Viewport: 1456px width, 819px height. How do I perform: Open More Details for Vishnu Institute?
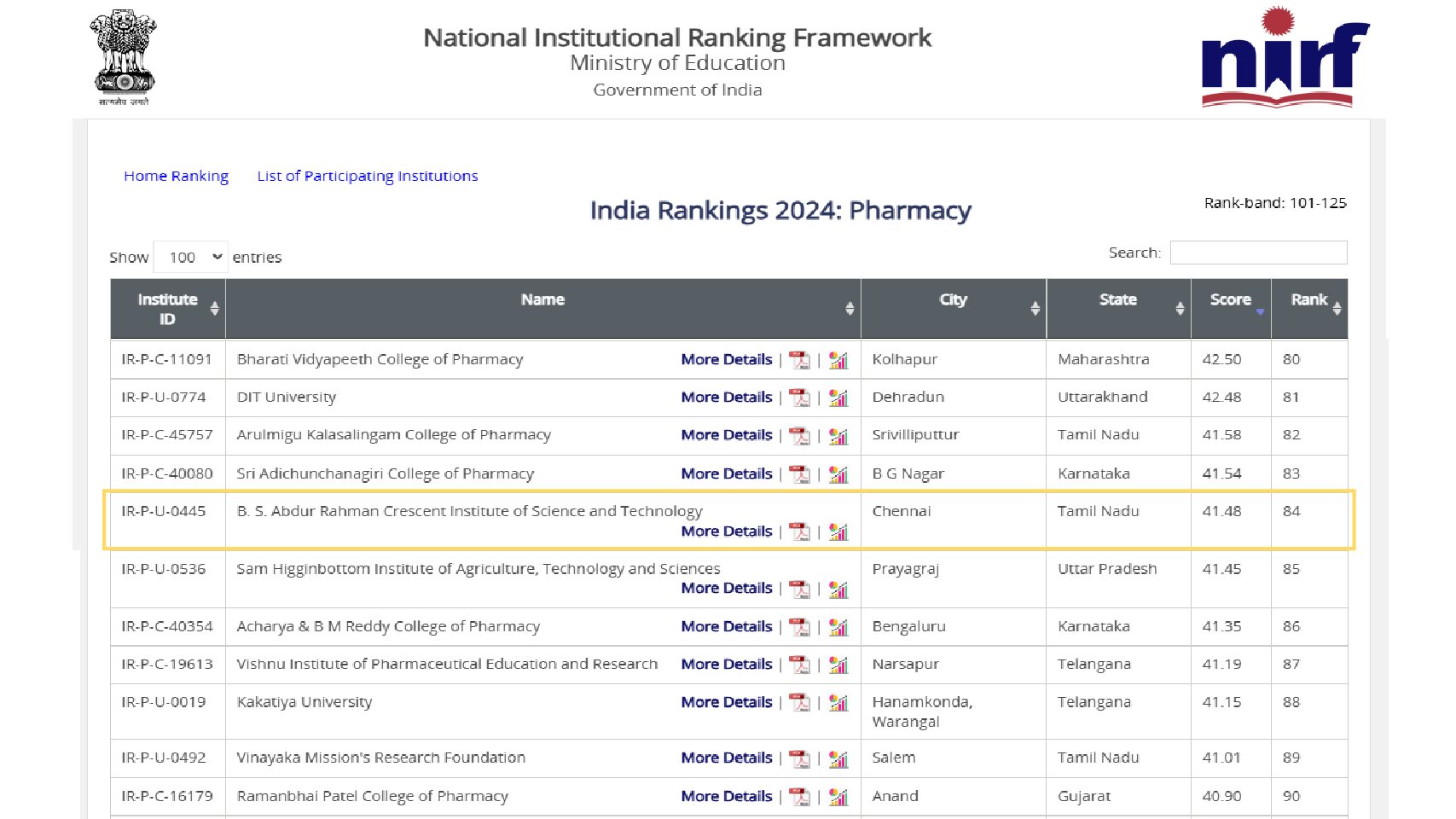point(726,665)
